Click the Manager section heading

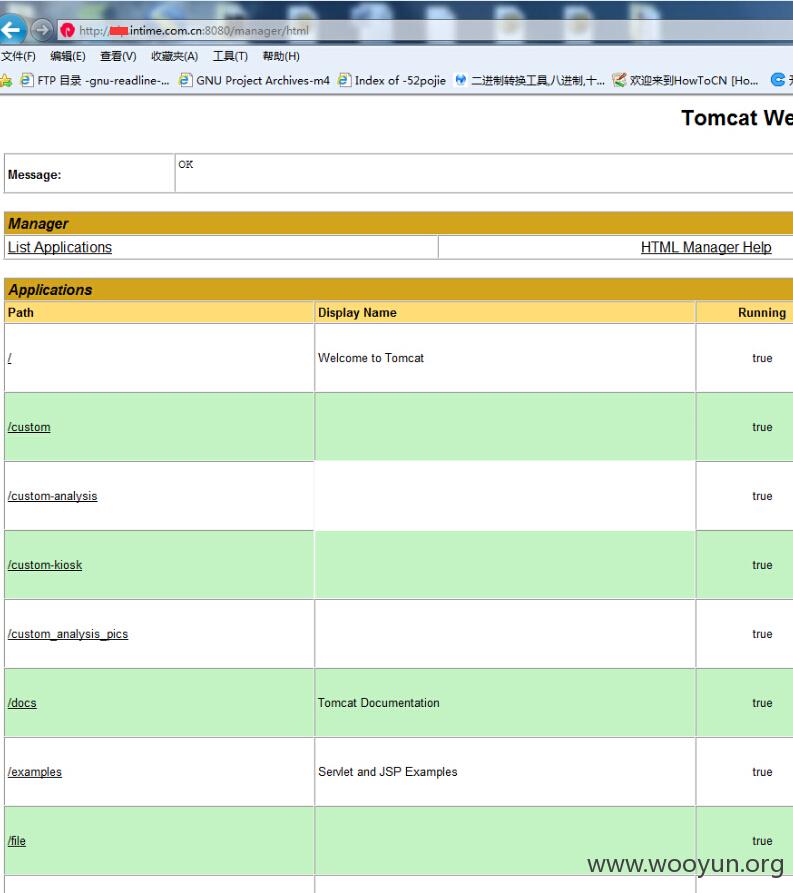(x=38, y=224)
